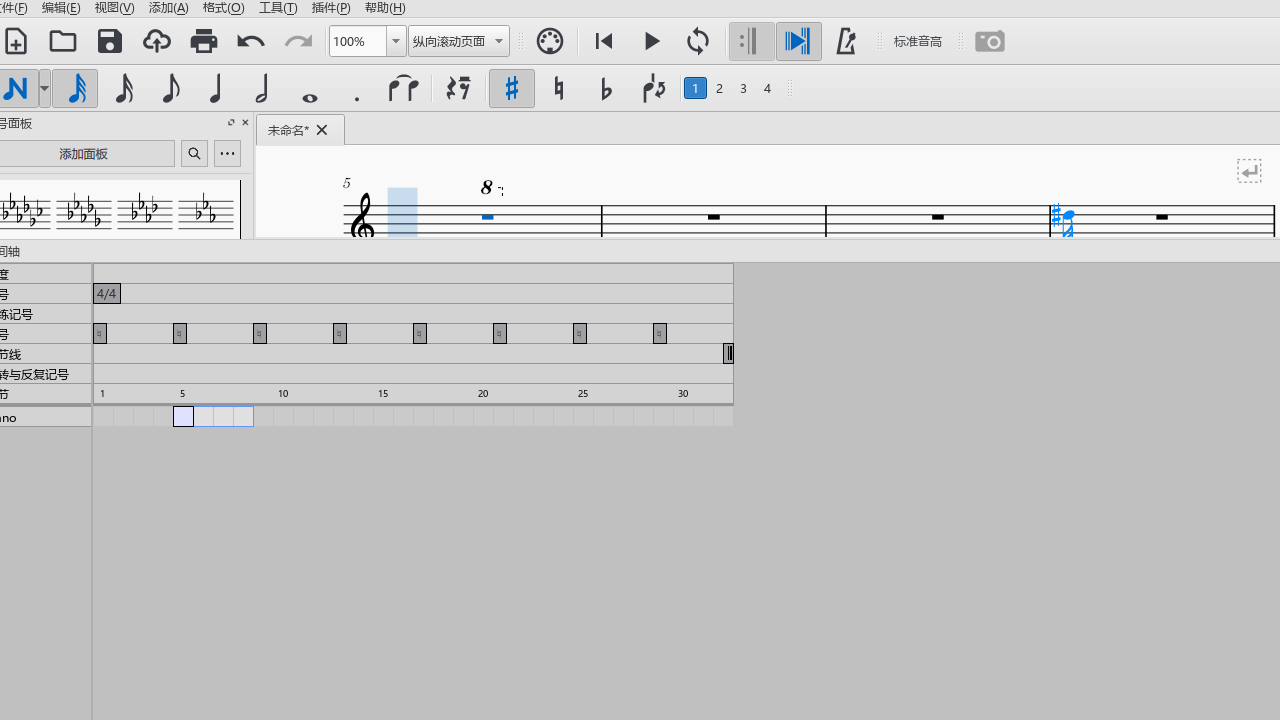
Task: Select the eighth note duration
Action: click(171, 88)
